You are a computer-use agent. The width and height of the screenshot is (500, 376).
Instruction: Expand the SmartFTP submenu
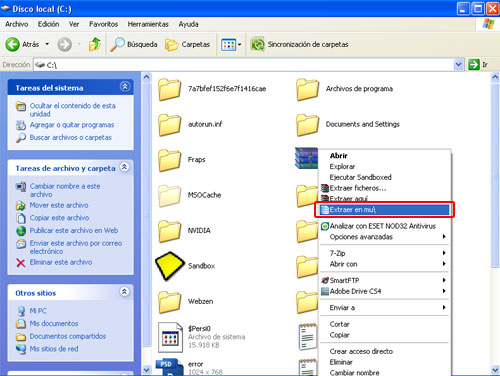tap(384, 280)
